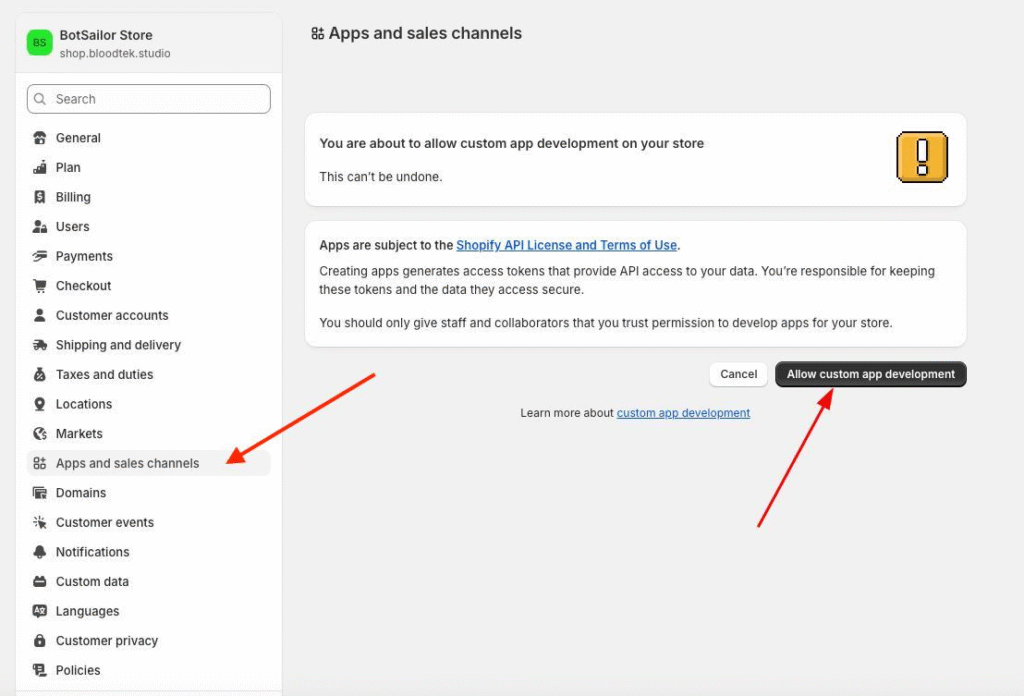Click the Payments card icon

[x=40, y=256]
